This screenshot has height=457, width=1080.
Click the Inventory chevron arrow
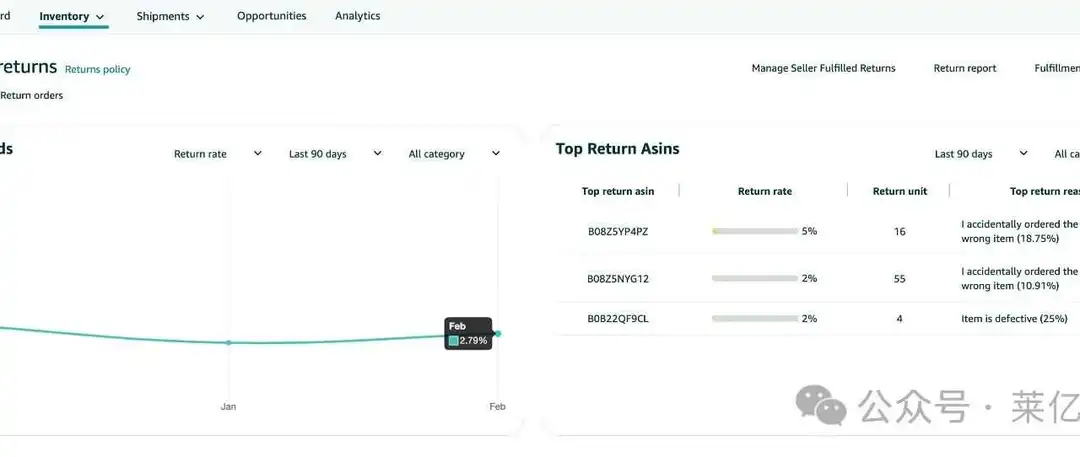point(100,17)
